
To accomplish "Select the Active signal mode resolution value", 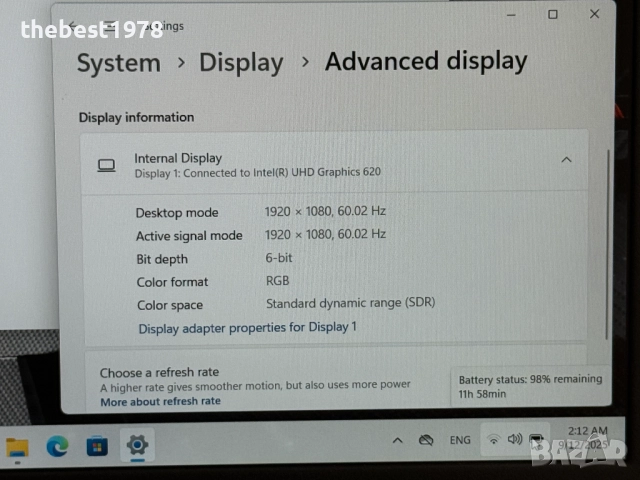I will point(325,234).
